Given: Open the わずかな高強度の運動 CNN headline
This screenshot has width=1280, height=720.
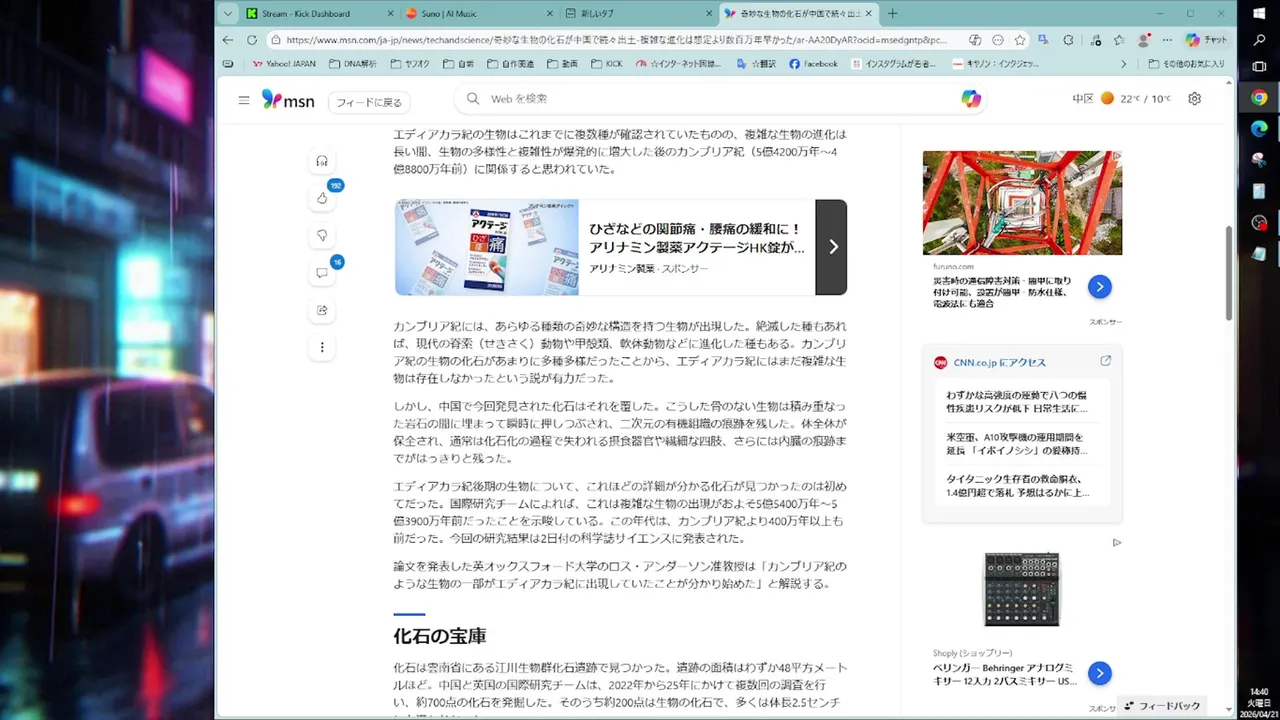Looking at the screenshot, I should [1017, 401].
